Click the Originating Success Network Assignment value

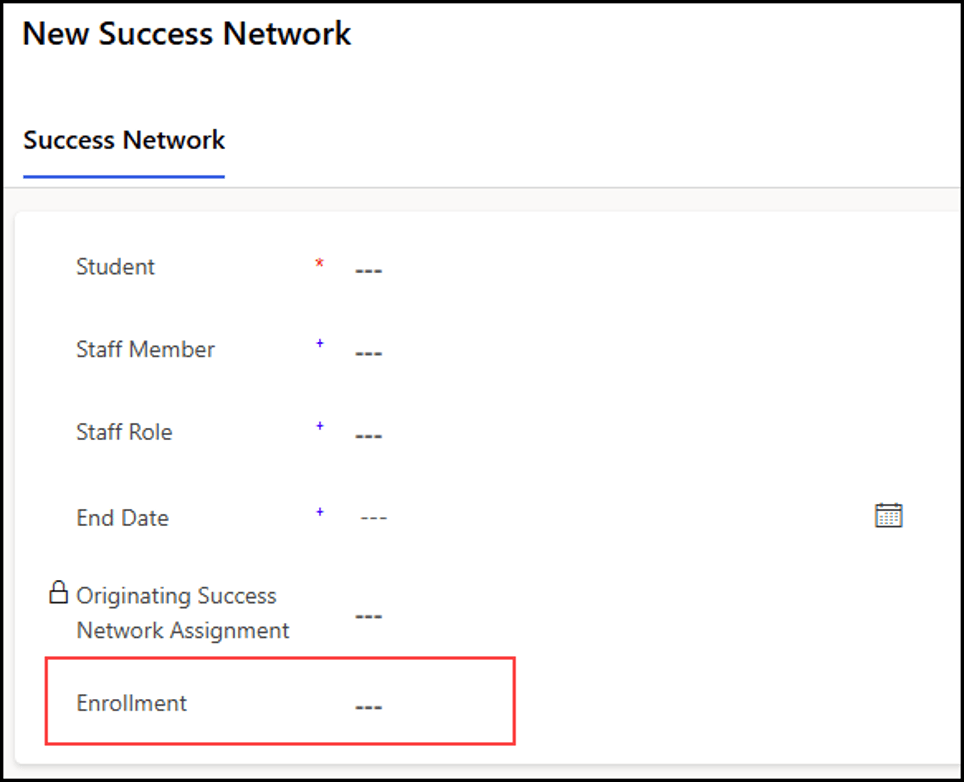coord(368,616)
